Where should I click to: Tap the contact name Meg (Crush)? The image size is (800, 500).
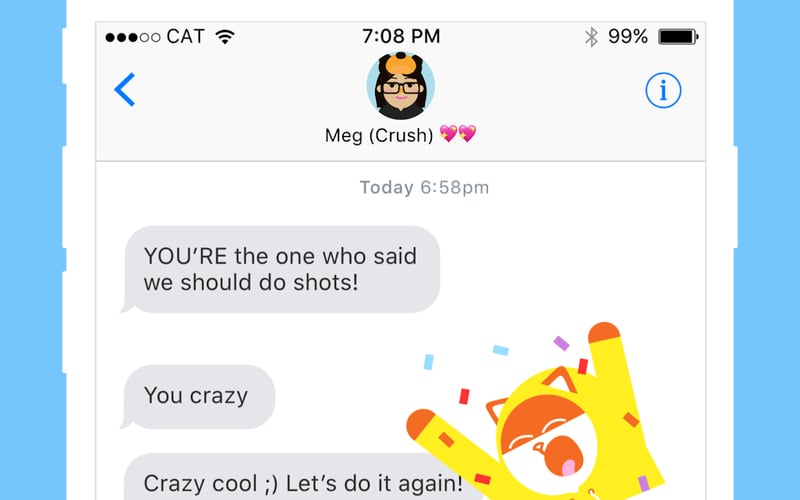(x=379, y=135)
